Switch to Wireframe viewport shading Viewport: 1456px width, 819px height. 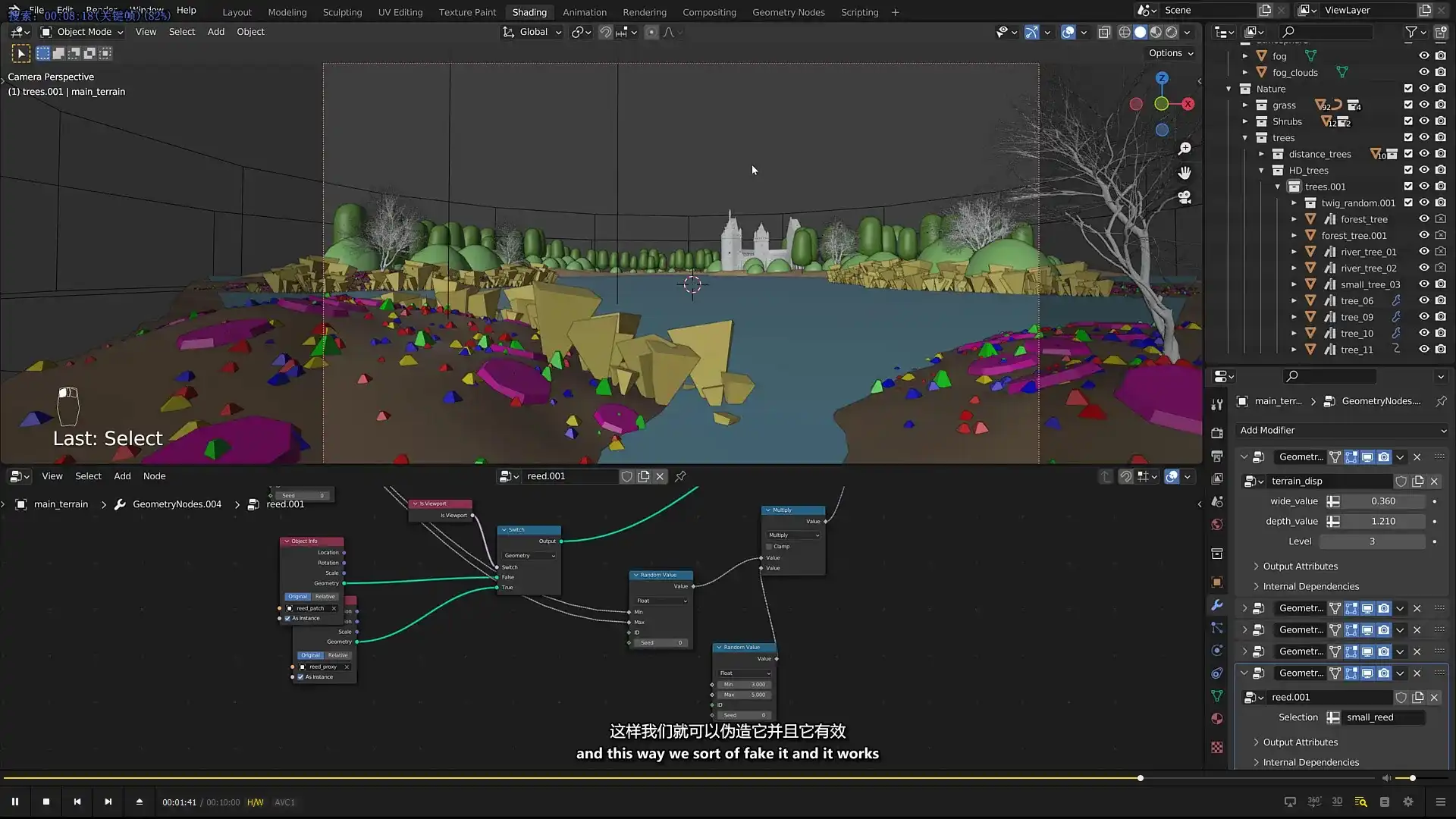(1123, 32)
